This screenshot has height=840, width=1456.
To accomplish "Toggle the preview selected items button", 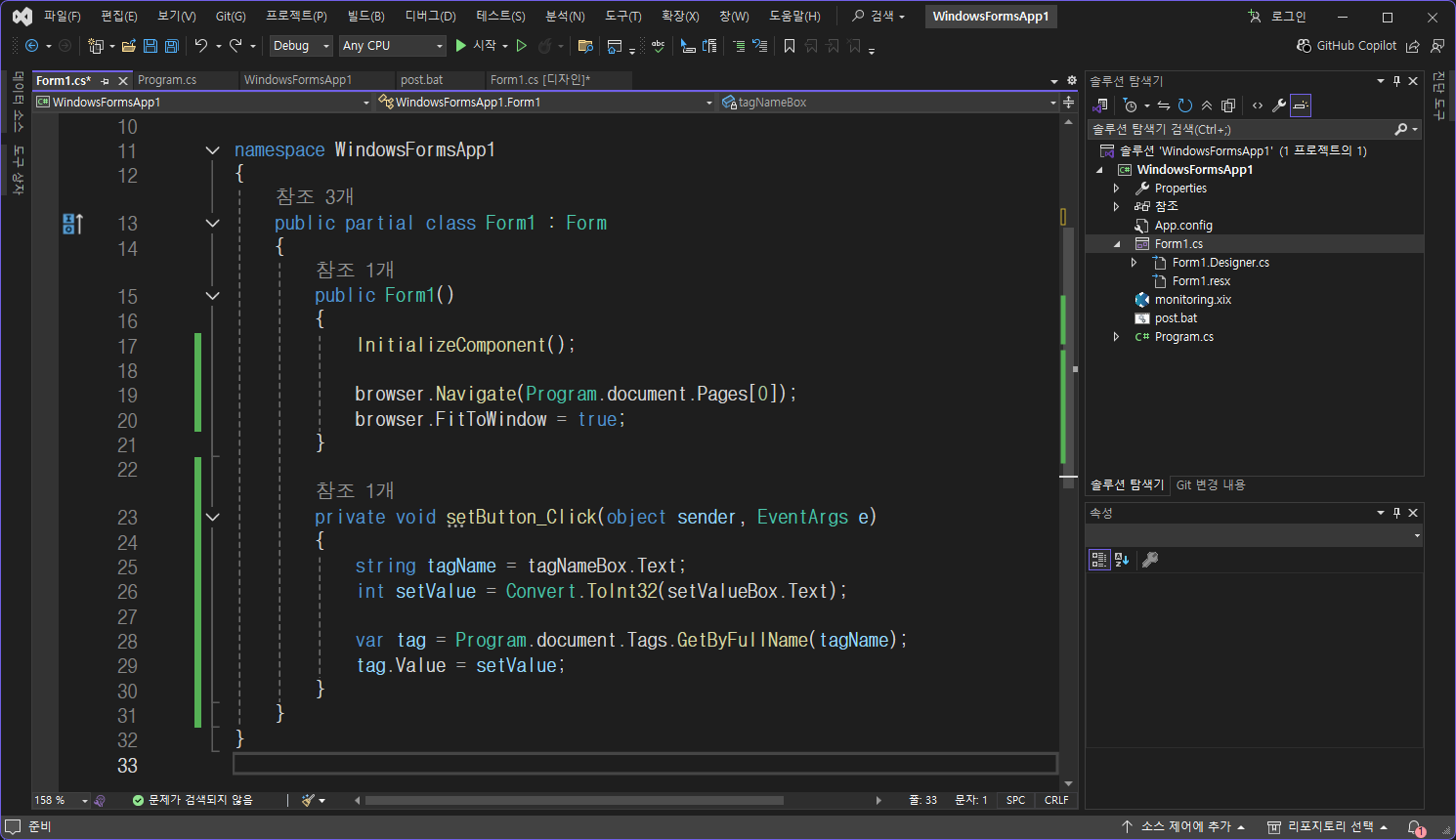I will (x=1300, y=105).
